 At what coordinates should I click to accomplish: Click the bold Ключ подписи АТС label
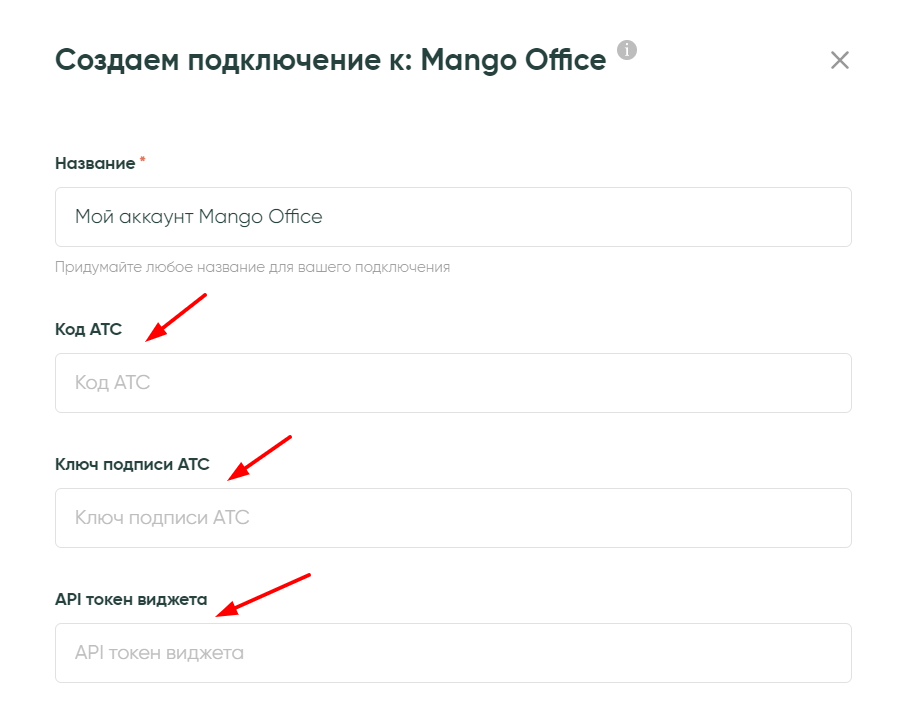click(132, 464)
